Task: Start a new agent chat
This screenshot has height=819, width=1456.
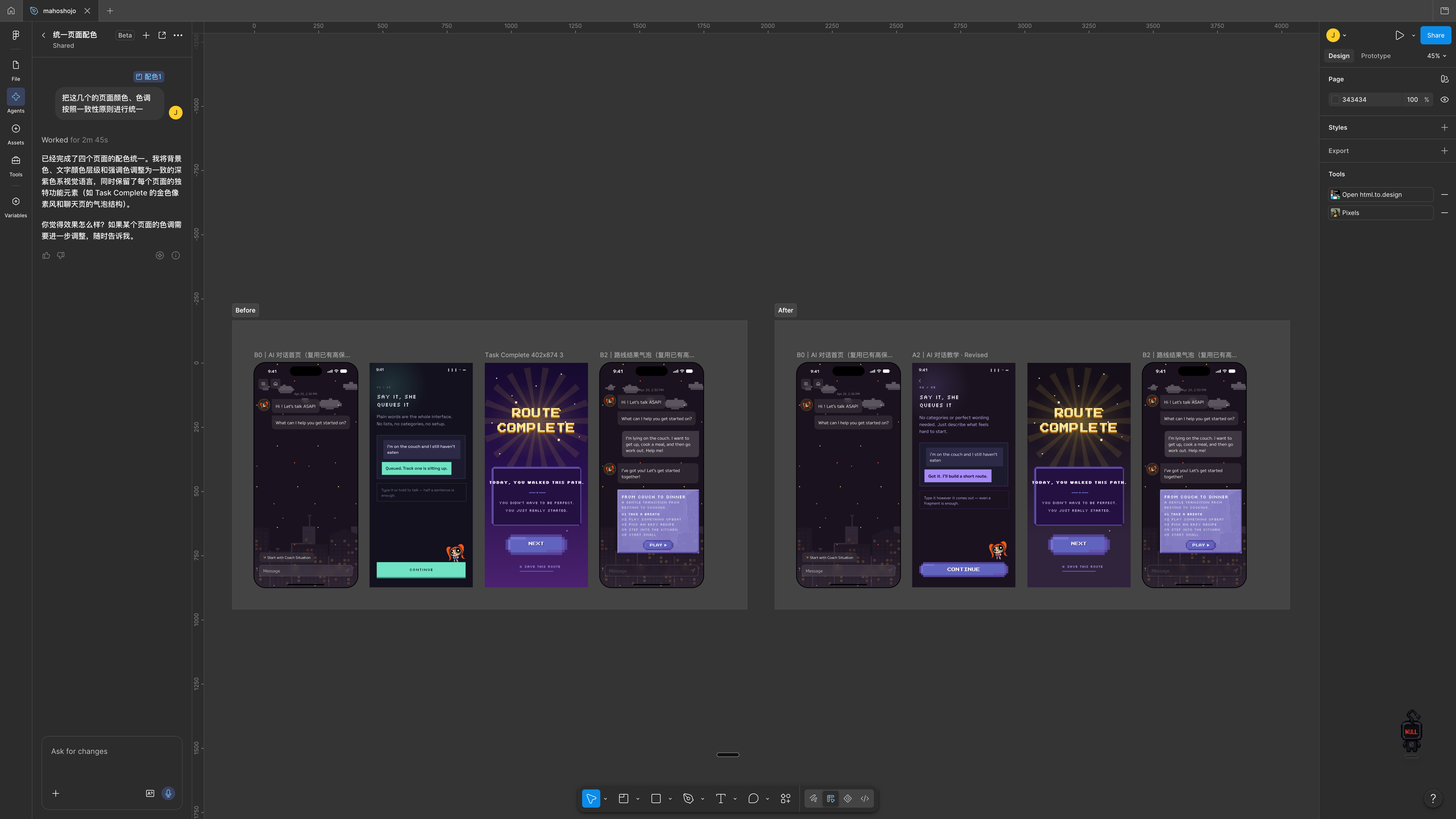Action: click(146, 35)
